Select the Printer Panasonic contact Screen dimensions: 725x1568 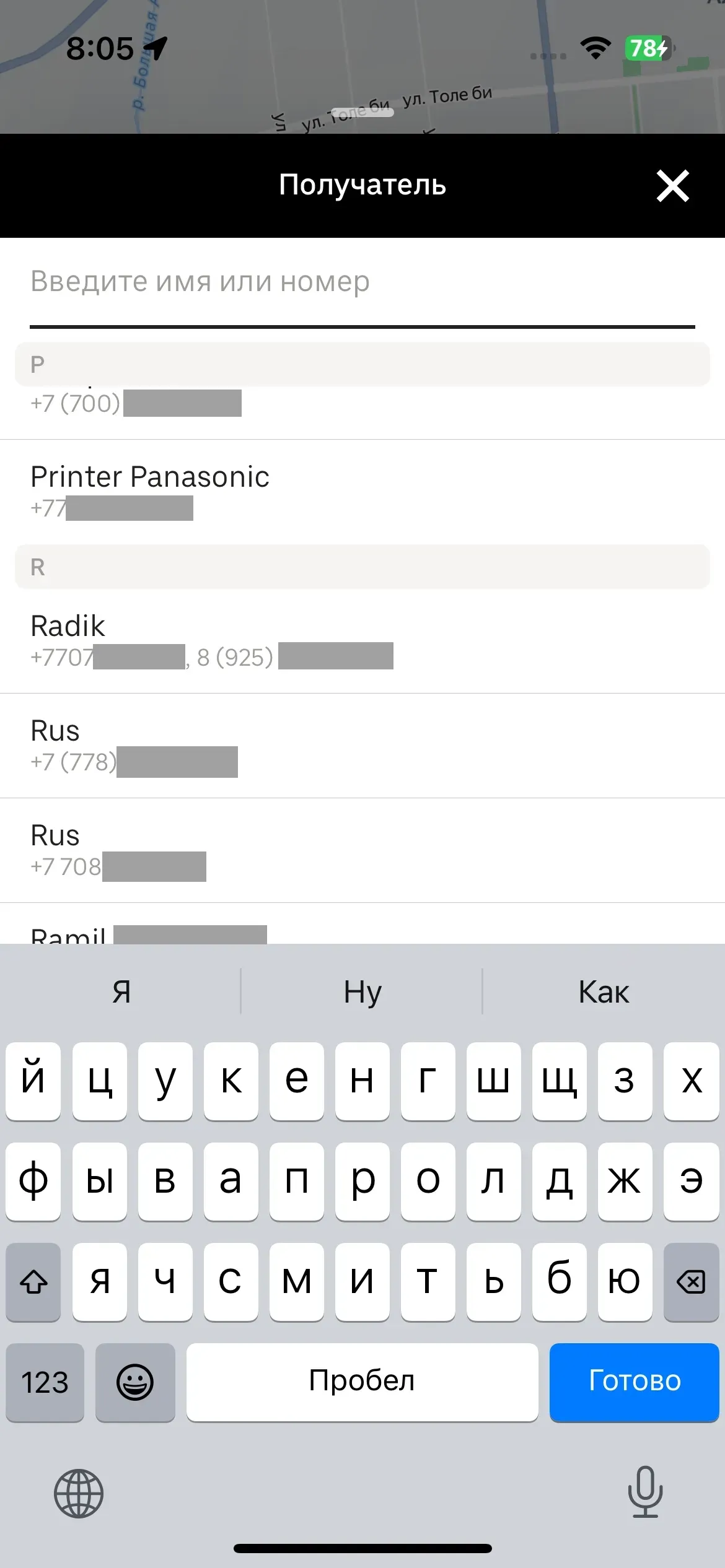point(362,492)
